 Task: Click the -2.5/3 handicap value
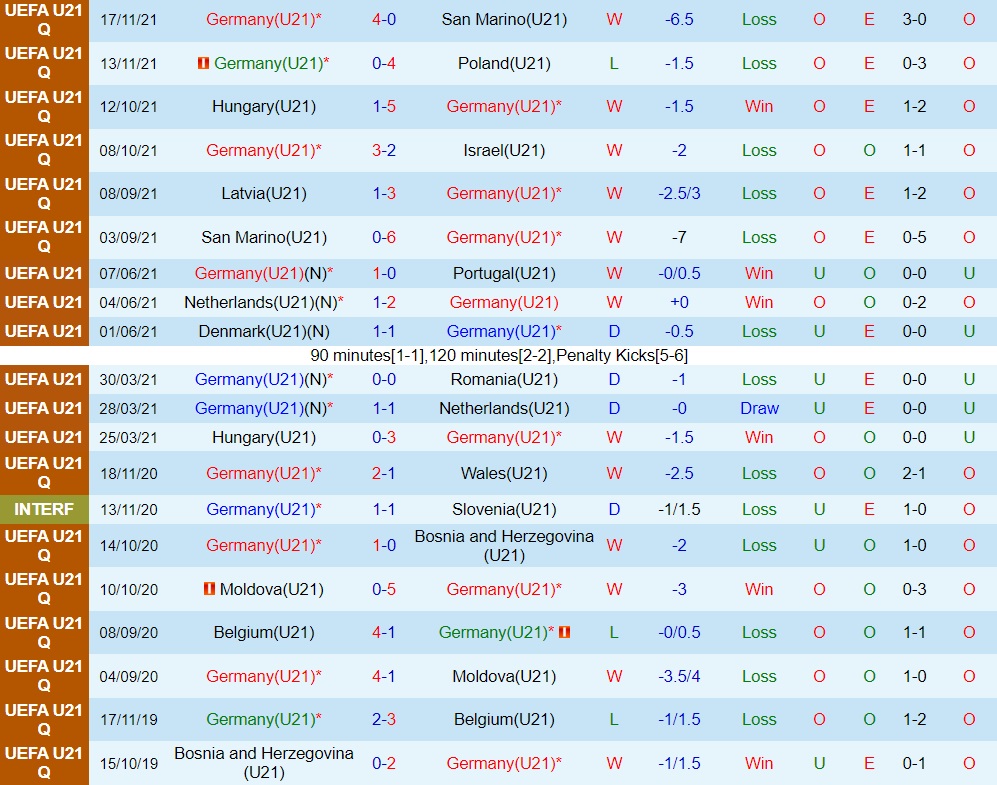click(679, 193)
